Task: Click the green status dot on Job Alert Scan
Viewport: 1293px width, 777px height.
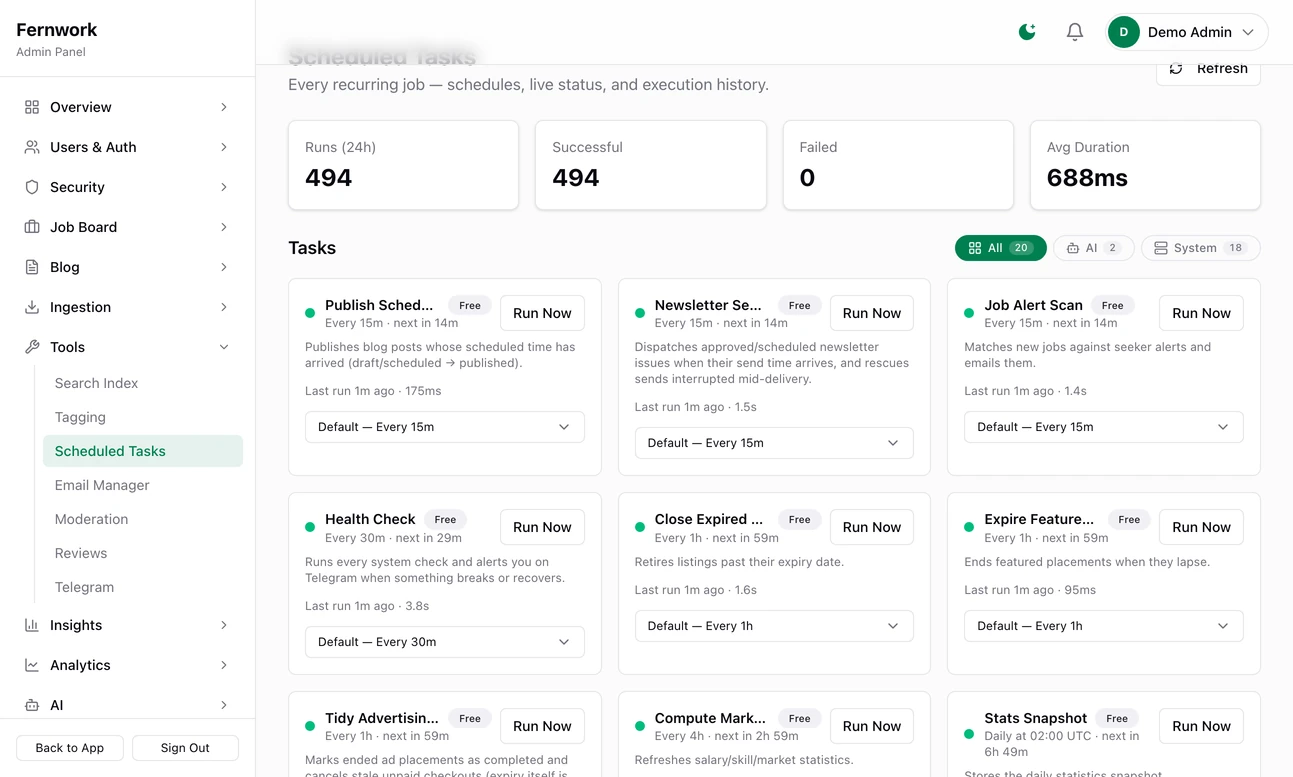Action: point(969,313)
